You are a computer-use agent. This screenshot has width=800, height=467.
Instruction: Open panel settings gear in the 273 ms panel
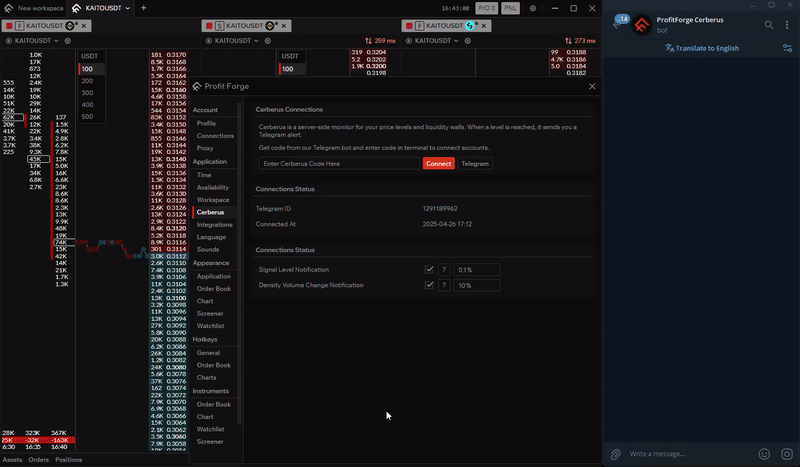tap(468, 41)
